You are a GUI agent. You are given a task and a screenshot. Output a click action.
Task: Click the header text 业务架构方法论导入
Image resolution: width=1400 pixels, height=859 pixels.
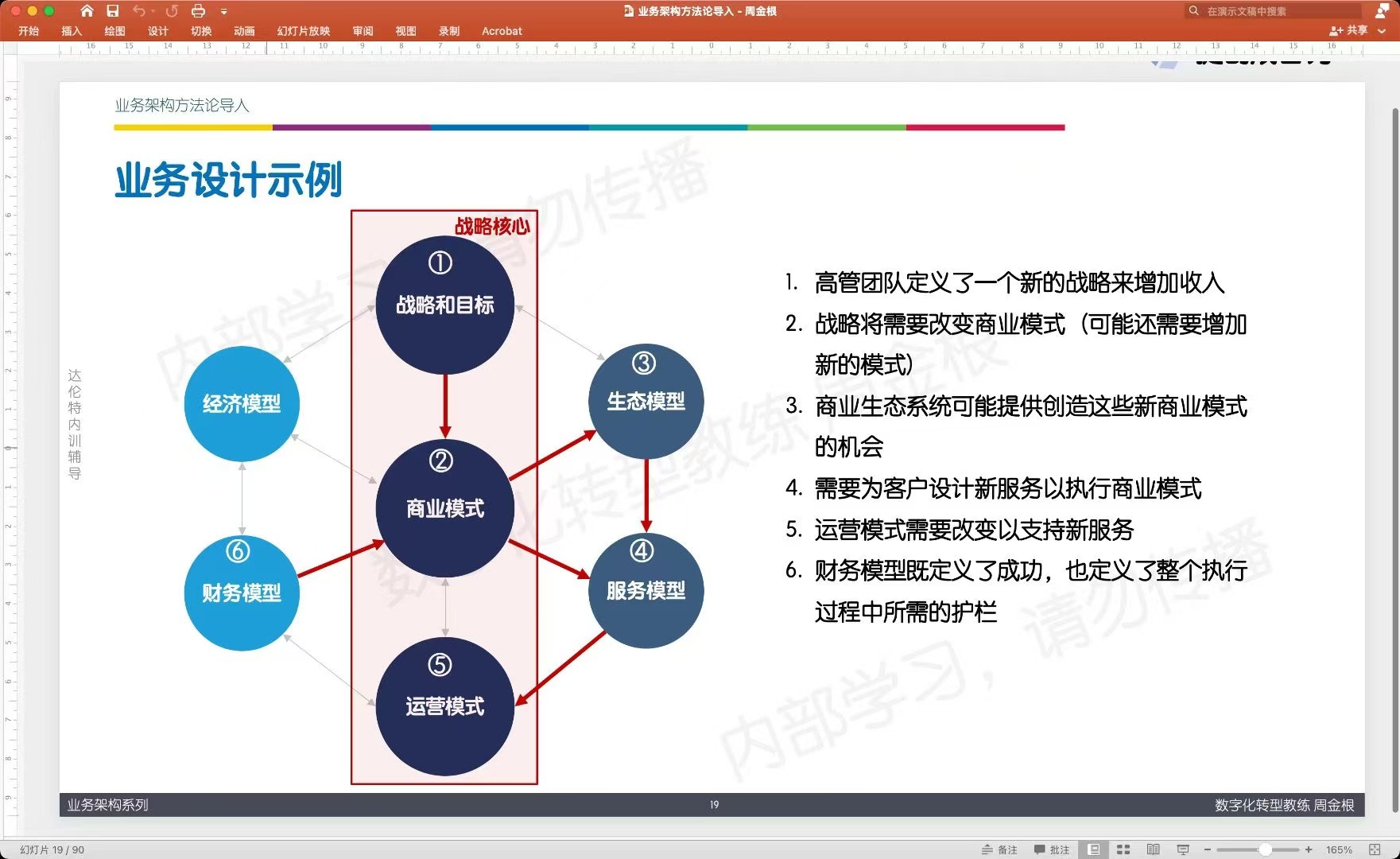(x=182, y=105)
